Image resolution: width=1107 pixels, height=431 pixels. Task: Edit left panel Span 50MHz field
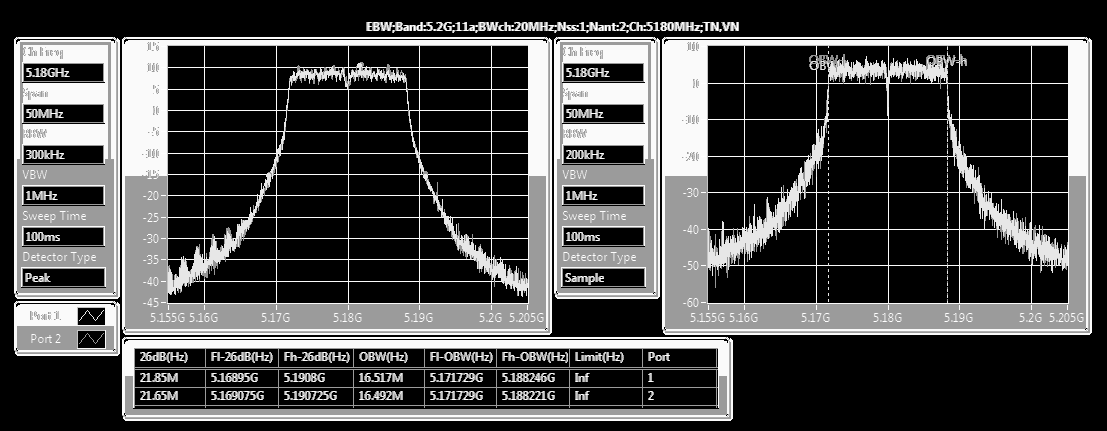click(x=64, y=114)
